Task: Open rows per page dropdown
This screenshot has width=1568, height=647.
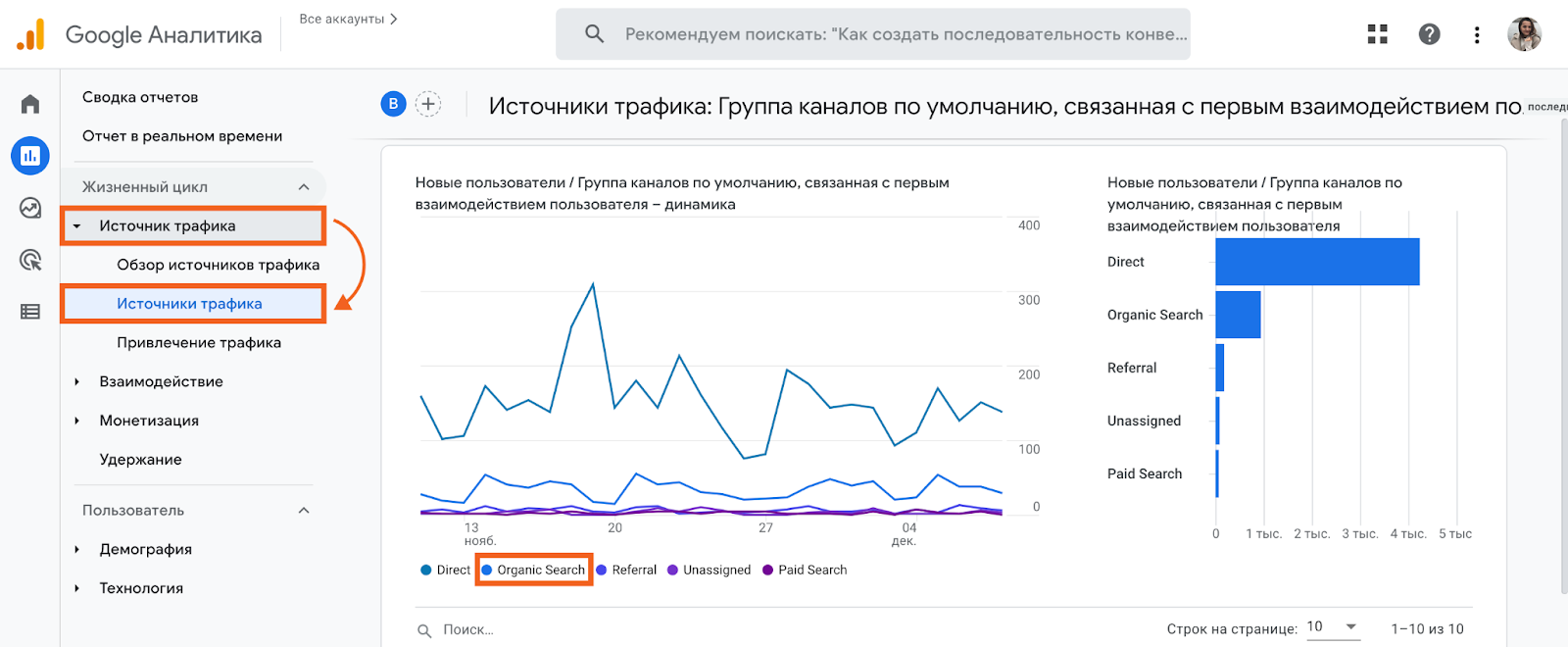Action: [1334, 627]
